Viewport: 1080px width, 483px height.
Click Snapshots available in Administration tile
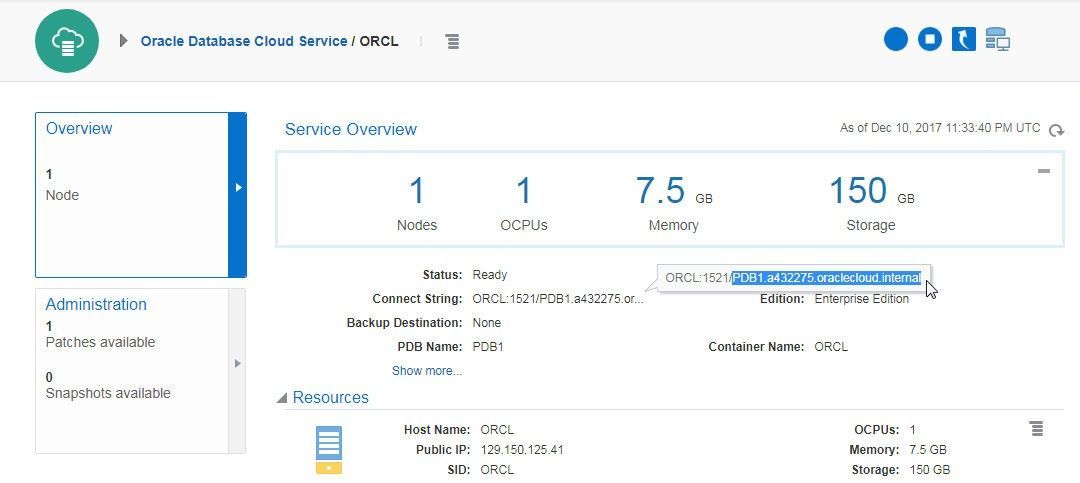point(108,393)
